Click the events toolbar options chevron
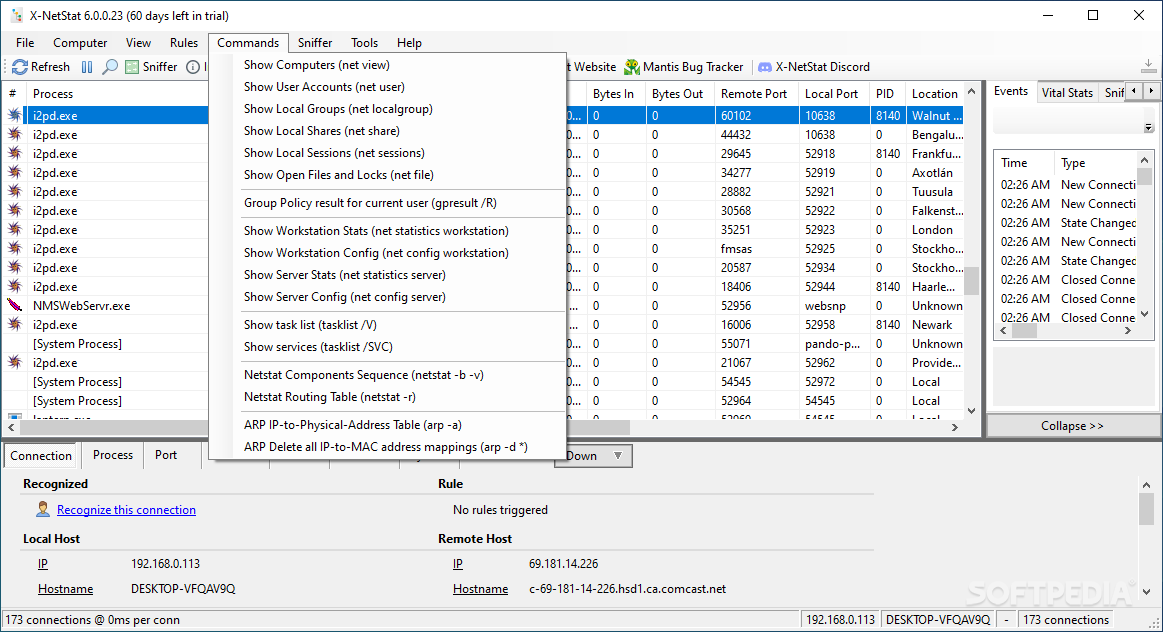This screenshot has height=632, width=1163. click(1148, 128)
